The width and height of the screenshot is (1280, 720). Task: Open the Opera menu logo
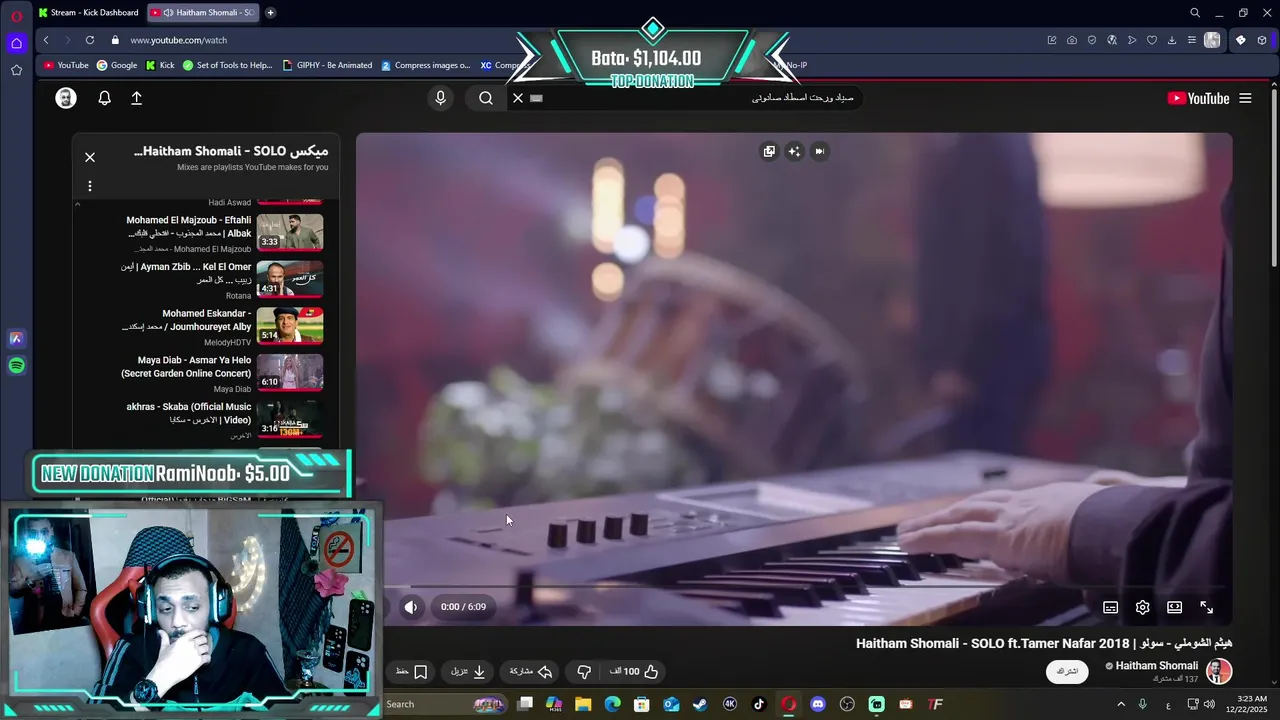click(x=16, y=16)
